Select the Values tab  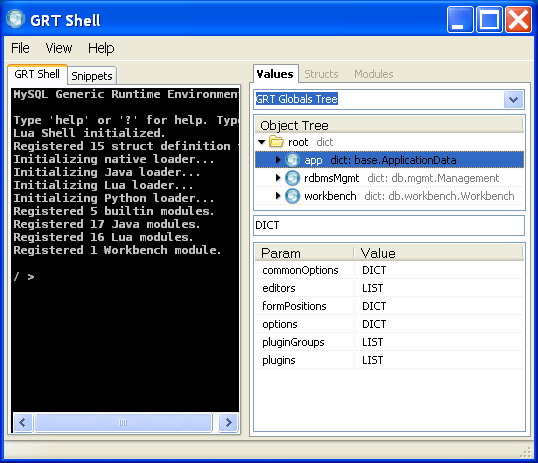(x=275, y=74)
